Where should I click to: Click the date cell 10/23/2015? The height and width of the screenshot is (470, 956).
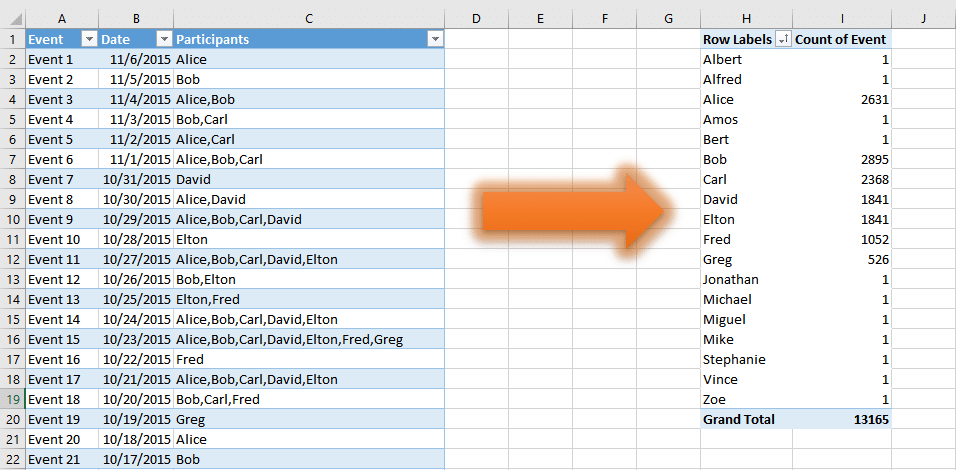pos(136,339)
